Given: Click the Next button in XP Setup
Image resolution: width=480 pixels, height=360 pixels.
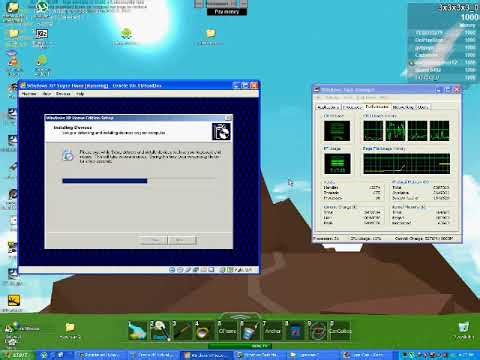Looking at the screenshot, I should click(x=182, y=240).
